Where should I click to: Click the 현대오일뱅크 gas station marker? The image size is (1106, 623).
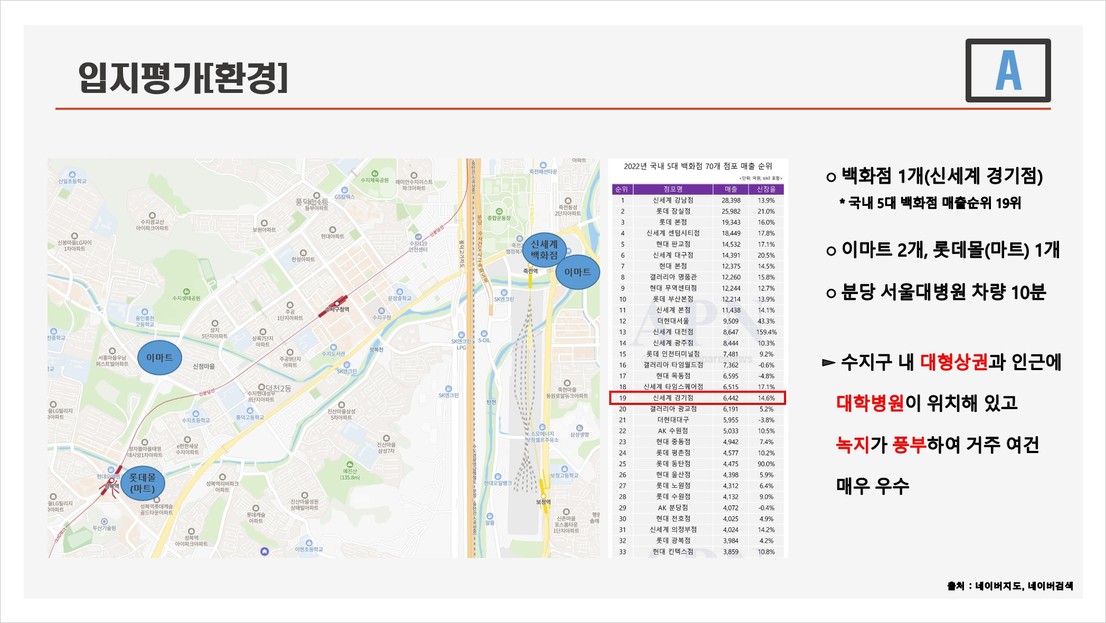pos(498,480)
